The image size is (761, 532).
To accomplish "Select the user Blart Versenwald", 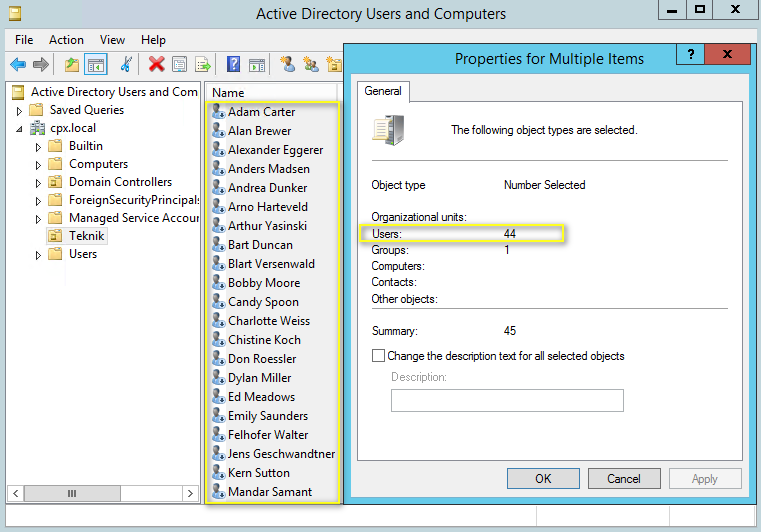I will click(271, 264).
